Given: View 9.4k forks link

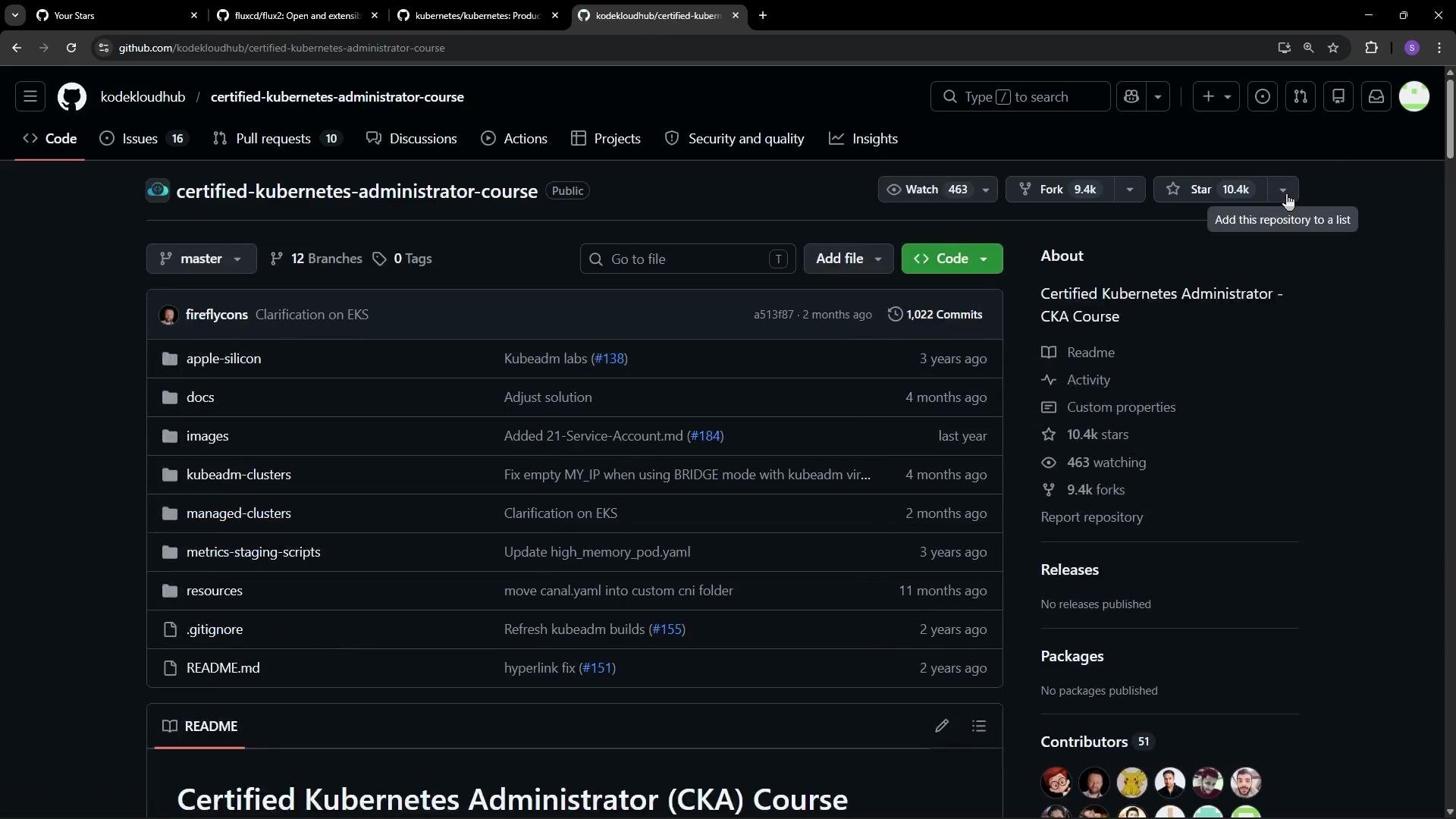Looking at the screenshot, I should point(1083,490).
